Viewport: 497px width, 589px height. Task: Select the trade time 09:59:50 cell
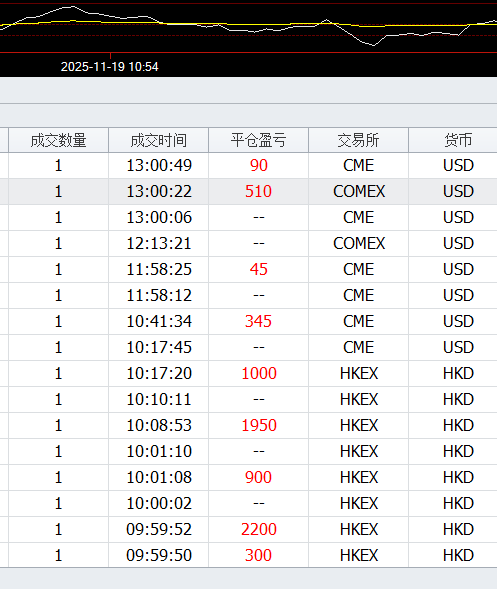(x=159, y=555)
